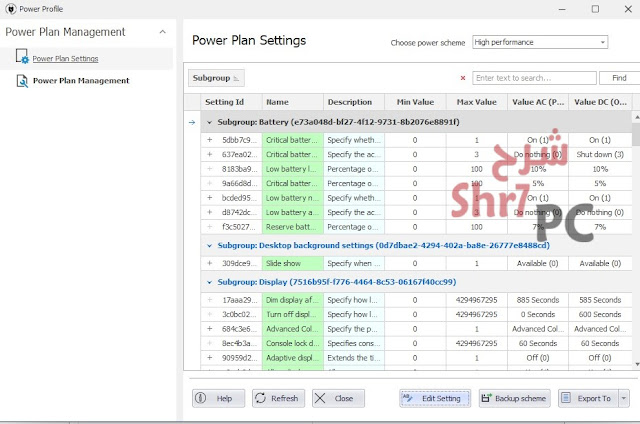Collapse the Subgroup: Battery group
Image resolution: width=640 pixels, height=424 pixels.
[x=209, y=122]
